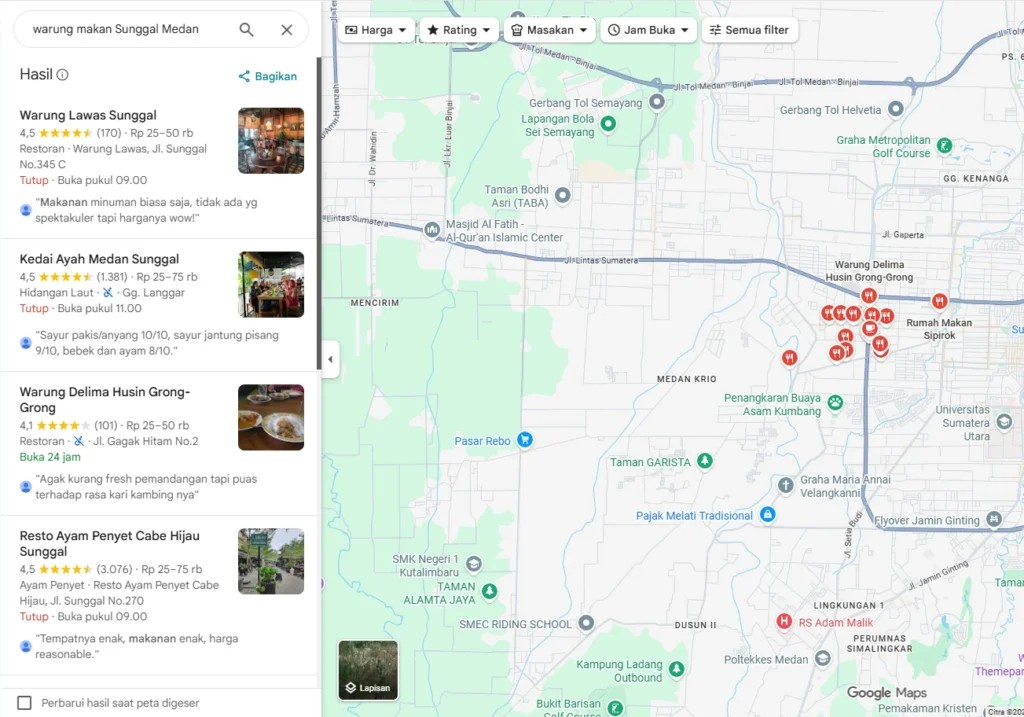Click the Rumah Makan Sipirok restaurant pin
Viewport: 1024px width, 717px height.
tap(939, 301)
